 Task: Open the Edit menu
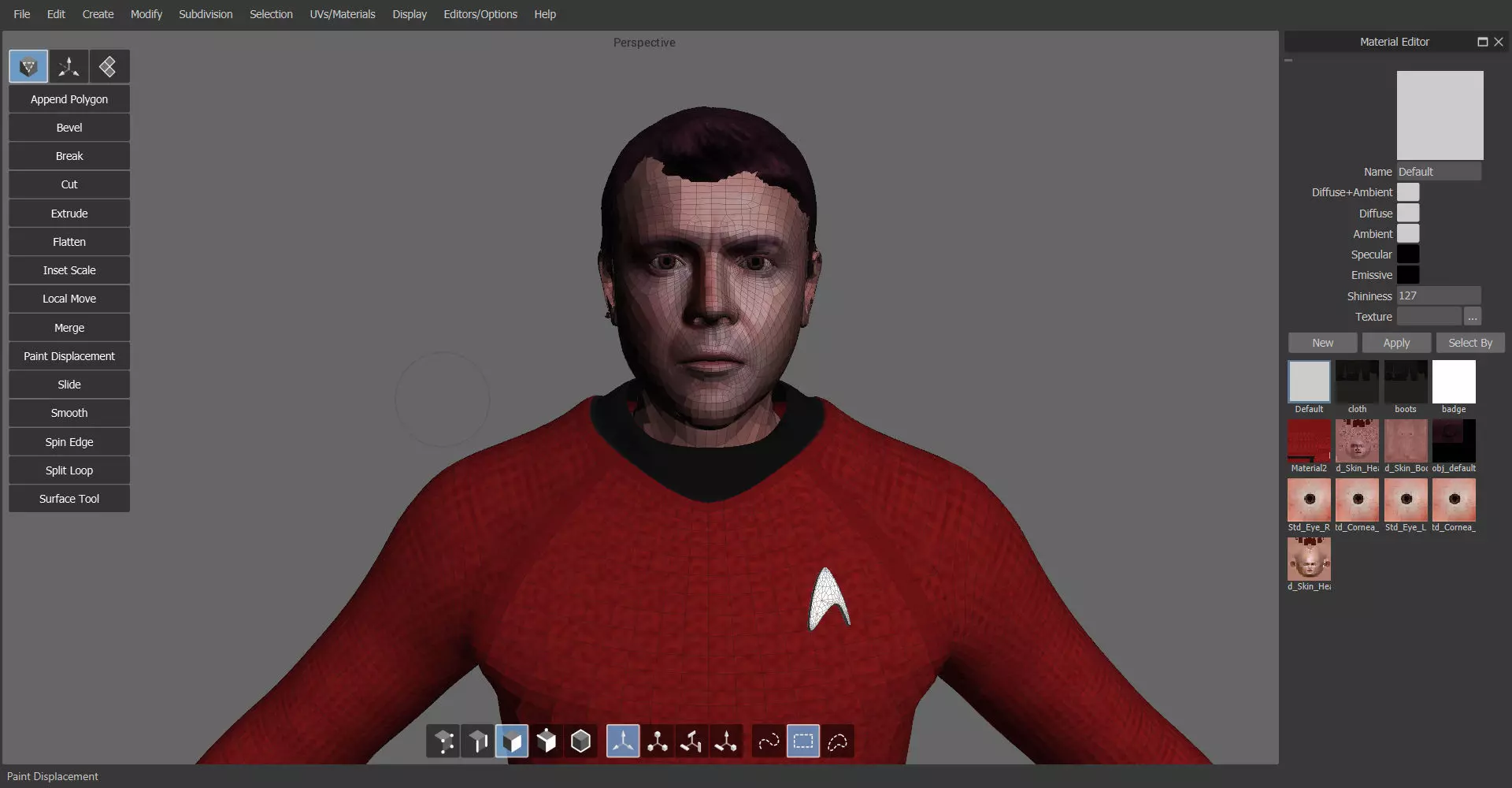point(56,14)
